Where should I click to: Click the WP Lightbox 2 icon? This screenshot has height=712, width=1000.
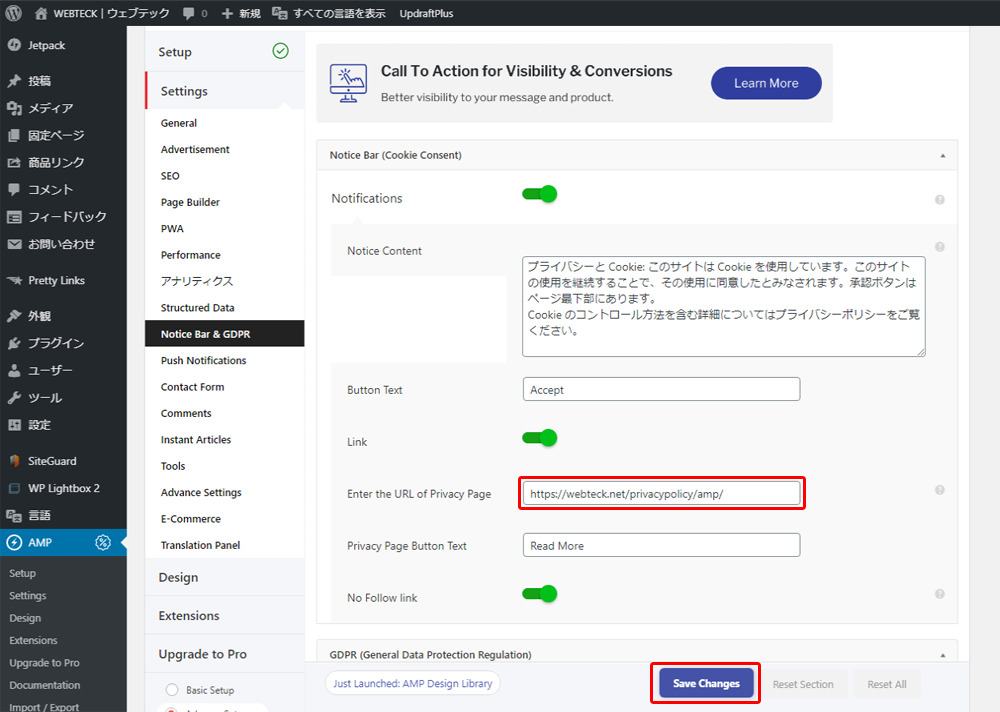[14, 488]
